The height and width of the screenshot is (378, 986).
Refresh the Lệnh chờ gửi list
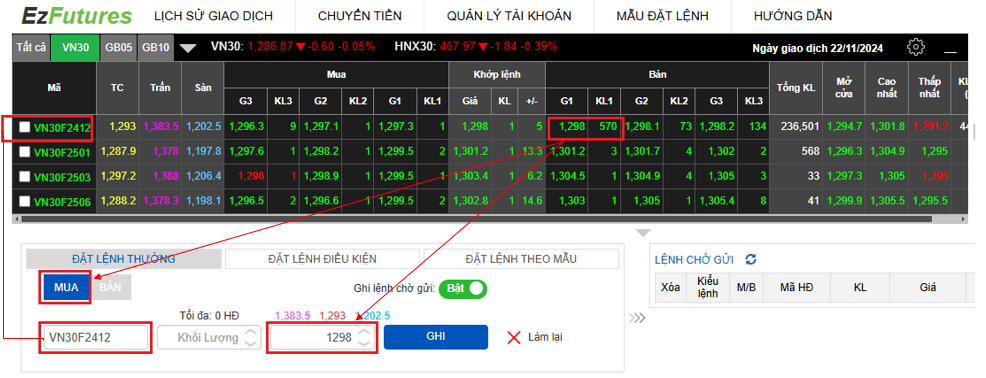(750, 259)
